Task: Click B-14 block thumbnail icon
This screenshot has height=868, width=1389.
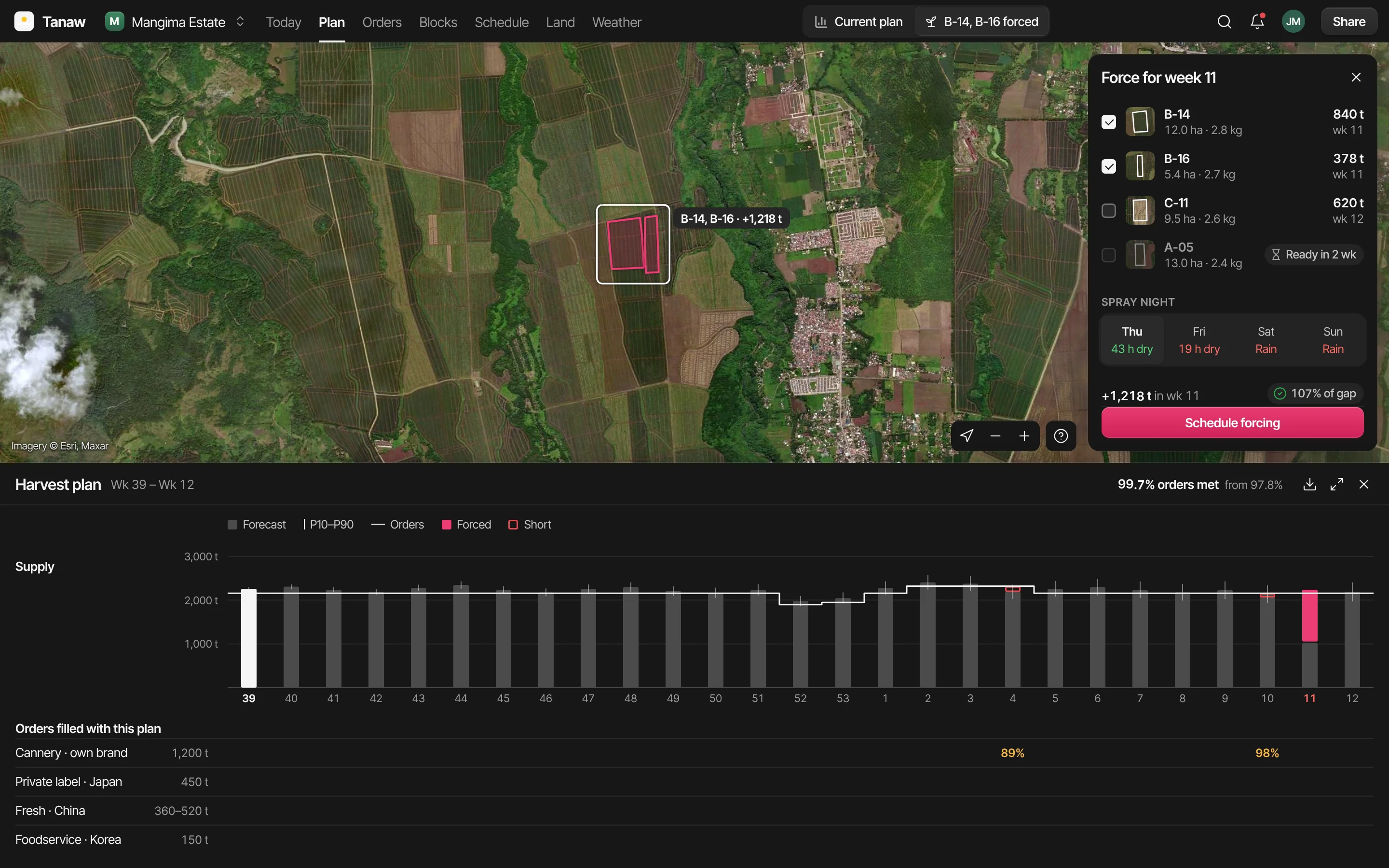Action: (x=1140, y=122)
